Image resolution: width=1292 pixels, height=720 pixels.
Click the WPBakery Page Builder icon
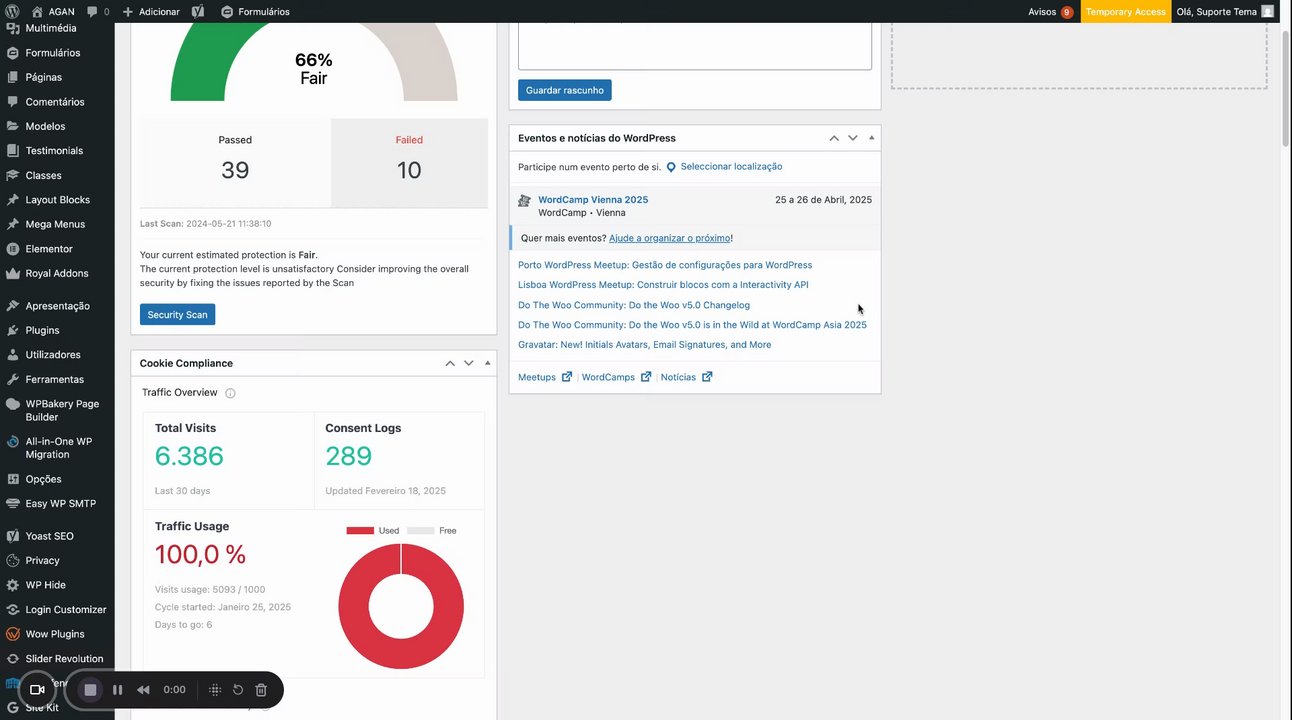point(12,404)
